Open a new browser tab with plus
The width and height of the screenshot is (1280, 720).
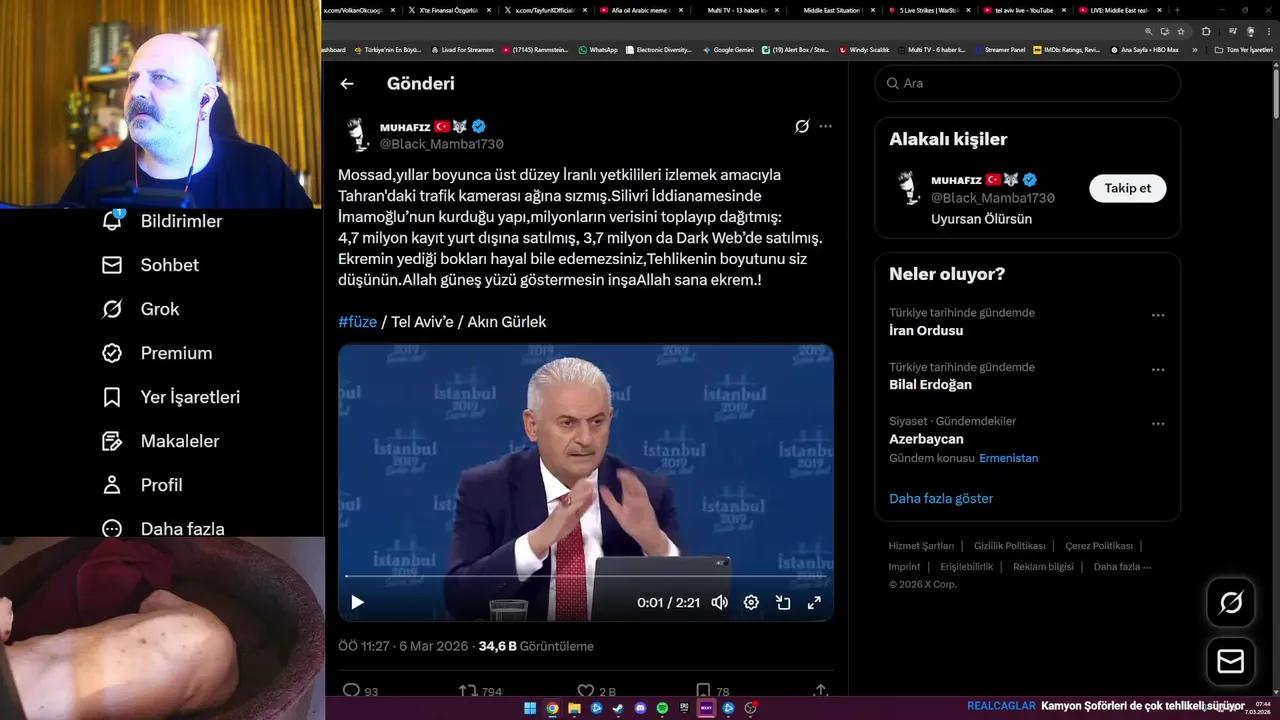coord(1179,10)
